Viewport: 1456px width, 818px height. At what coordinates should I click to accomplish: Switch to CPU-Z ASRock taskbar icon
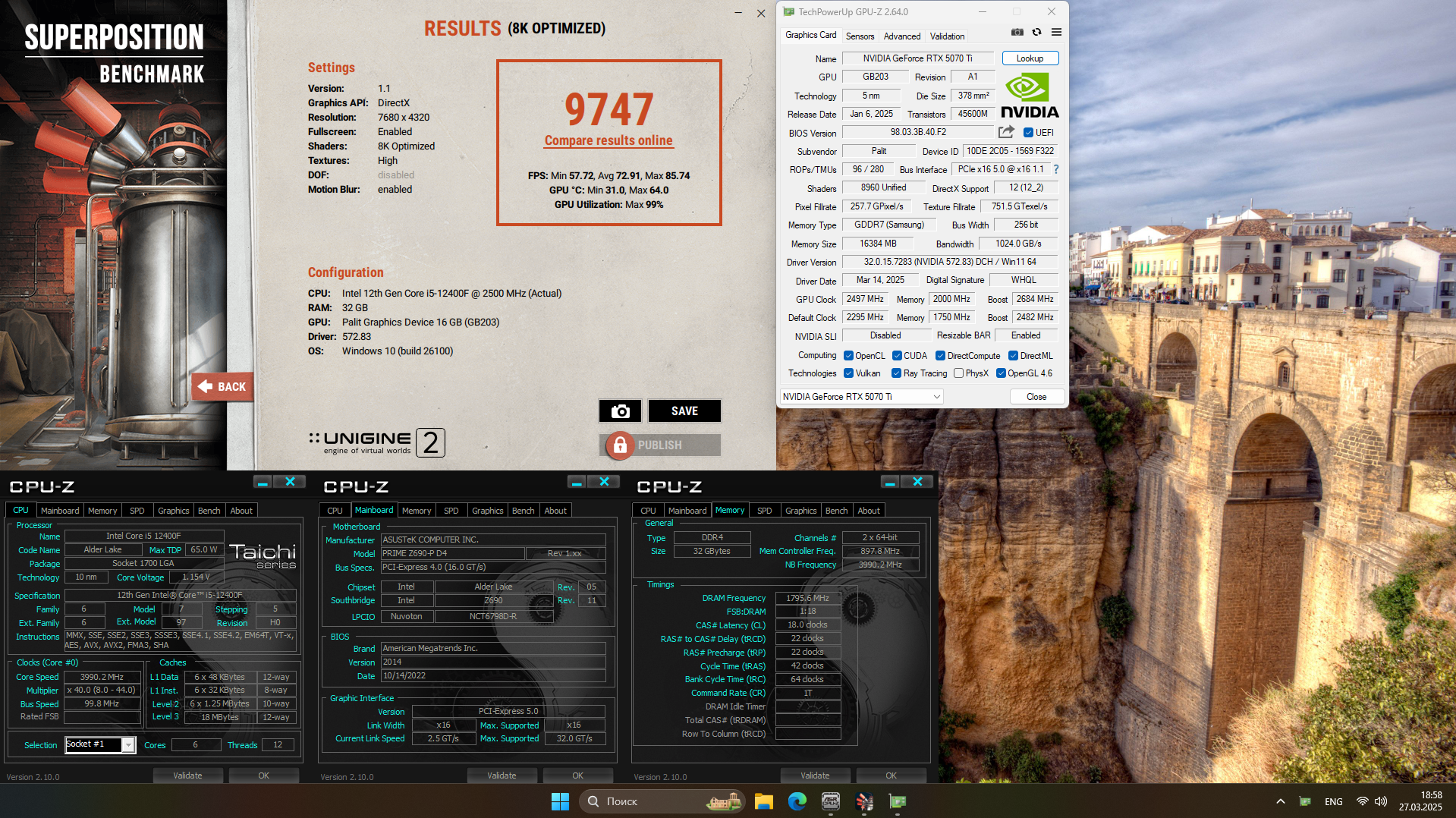[830, 801]
